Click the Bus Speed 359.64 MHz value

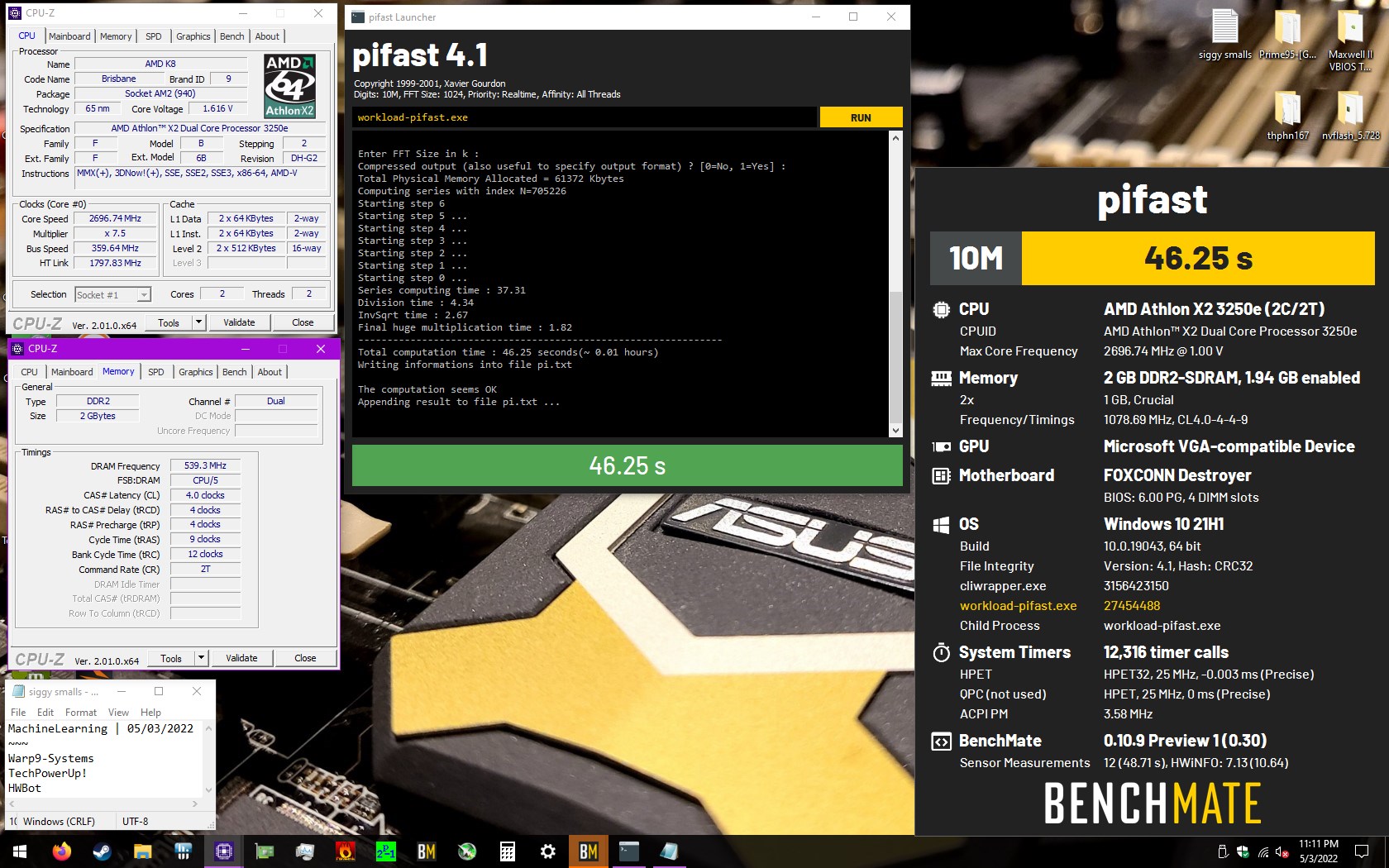point(115,248)
